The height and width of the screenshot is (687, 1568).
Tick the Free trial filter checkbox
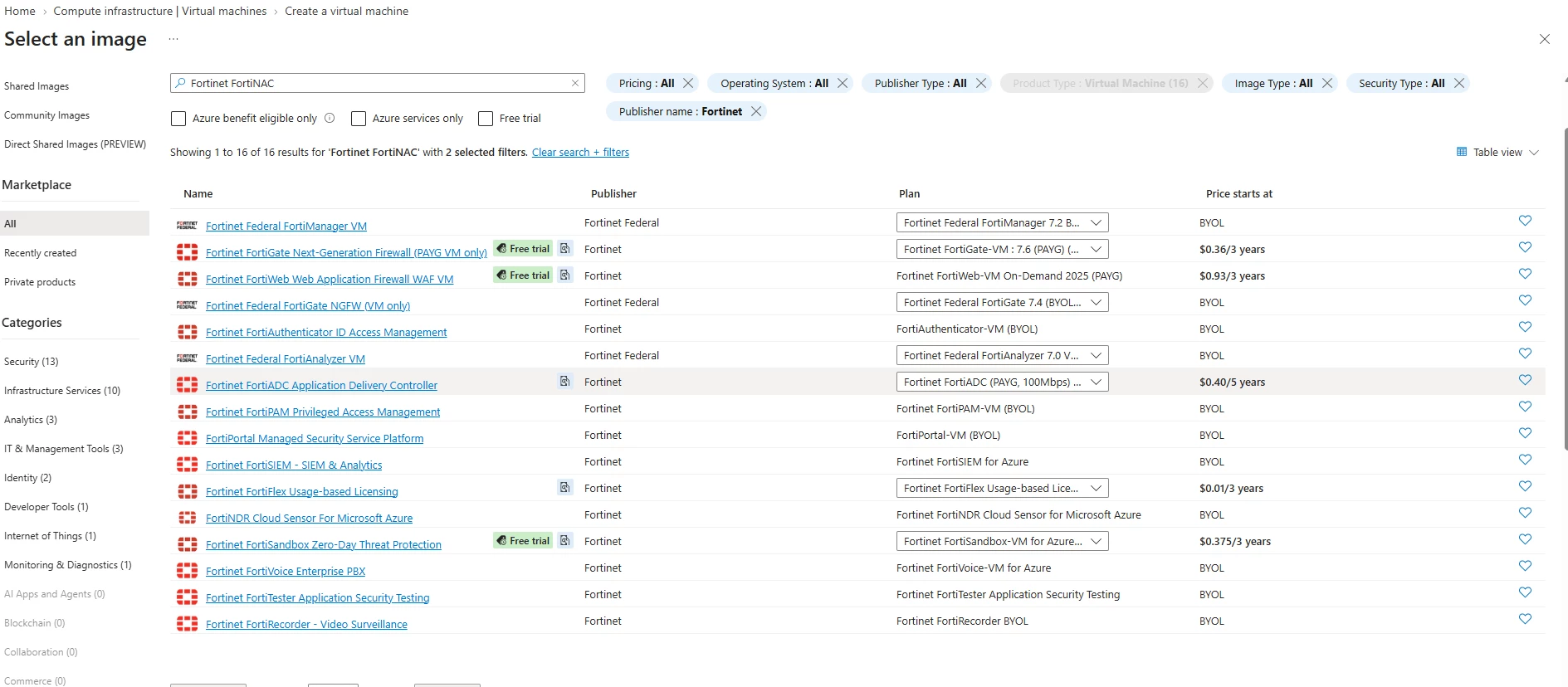486,119
